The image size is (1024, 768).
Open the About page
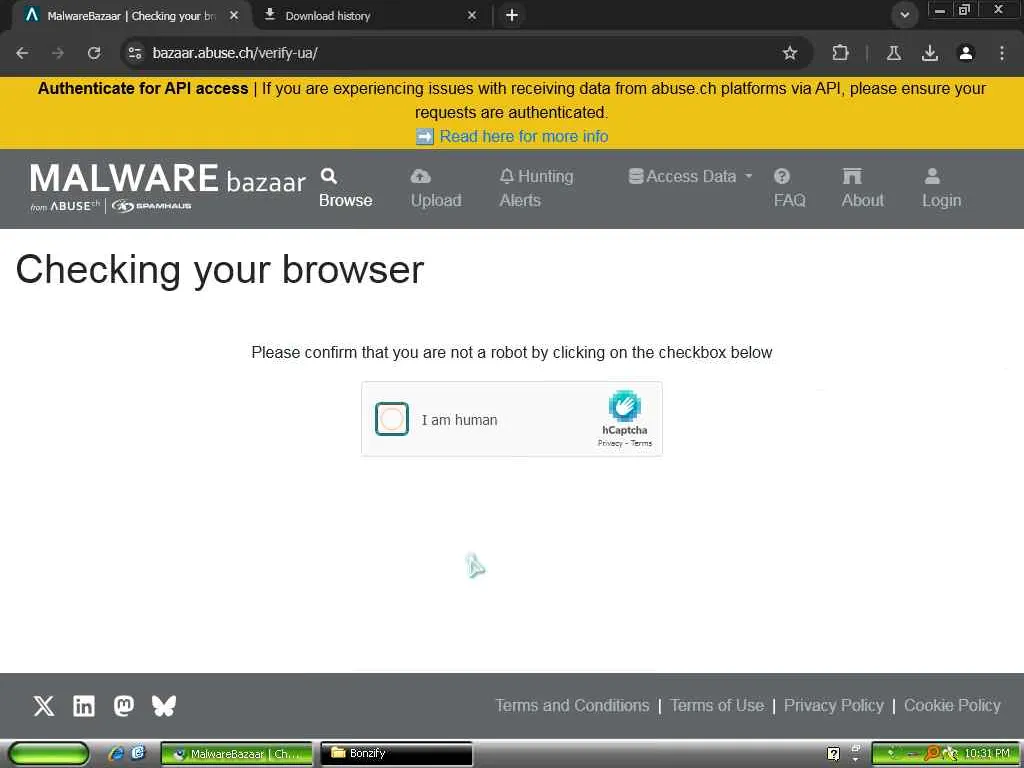pos(862,188)
